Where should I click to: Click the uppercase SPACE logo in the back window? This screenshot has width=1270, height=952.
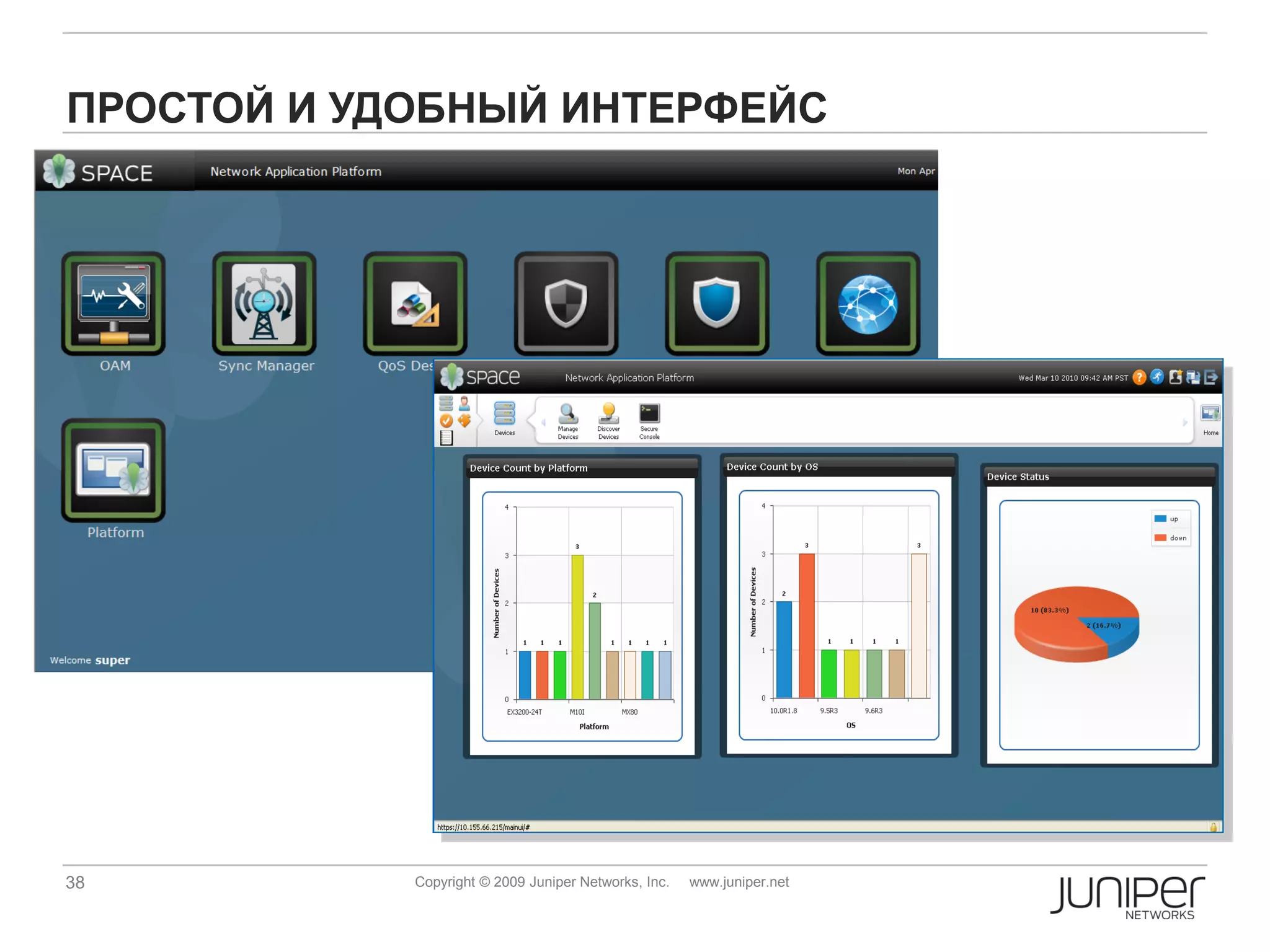pos(98,172)
